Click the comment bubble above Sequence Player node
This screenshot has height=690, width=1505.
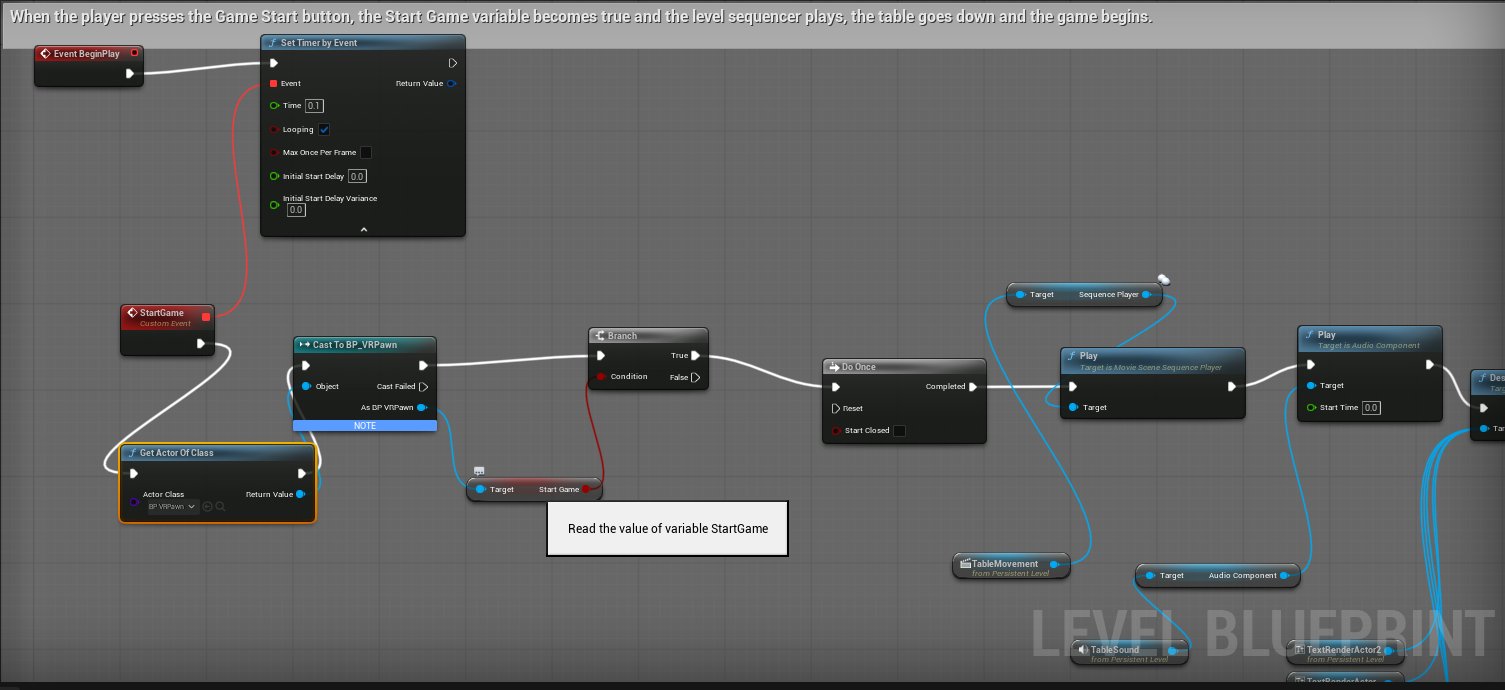click(x=1164, y=279)
